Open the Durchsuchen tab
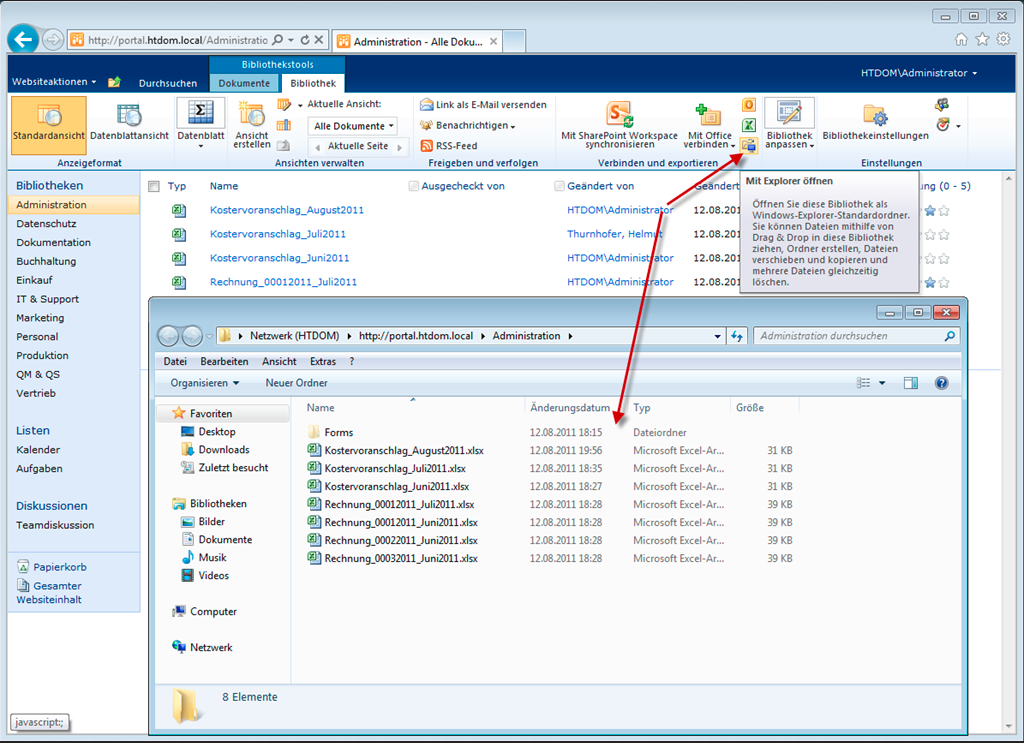This screenshot has height=743, width=1024. click(x=168, y=83)
